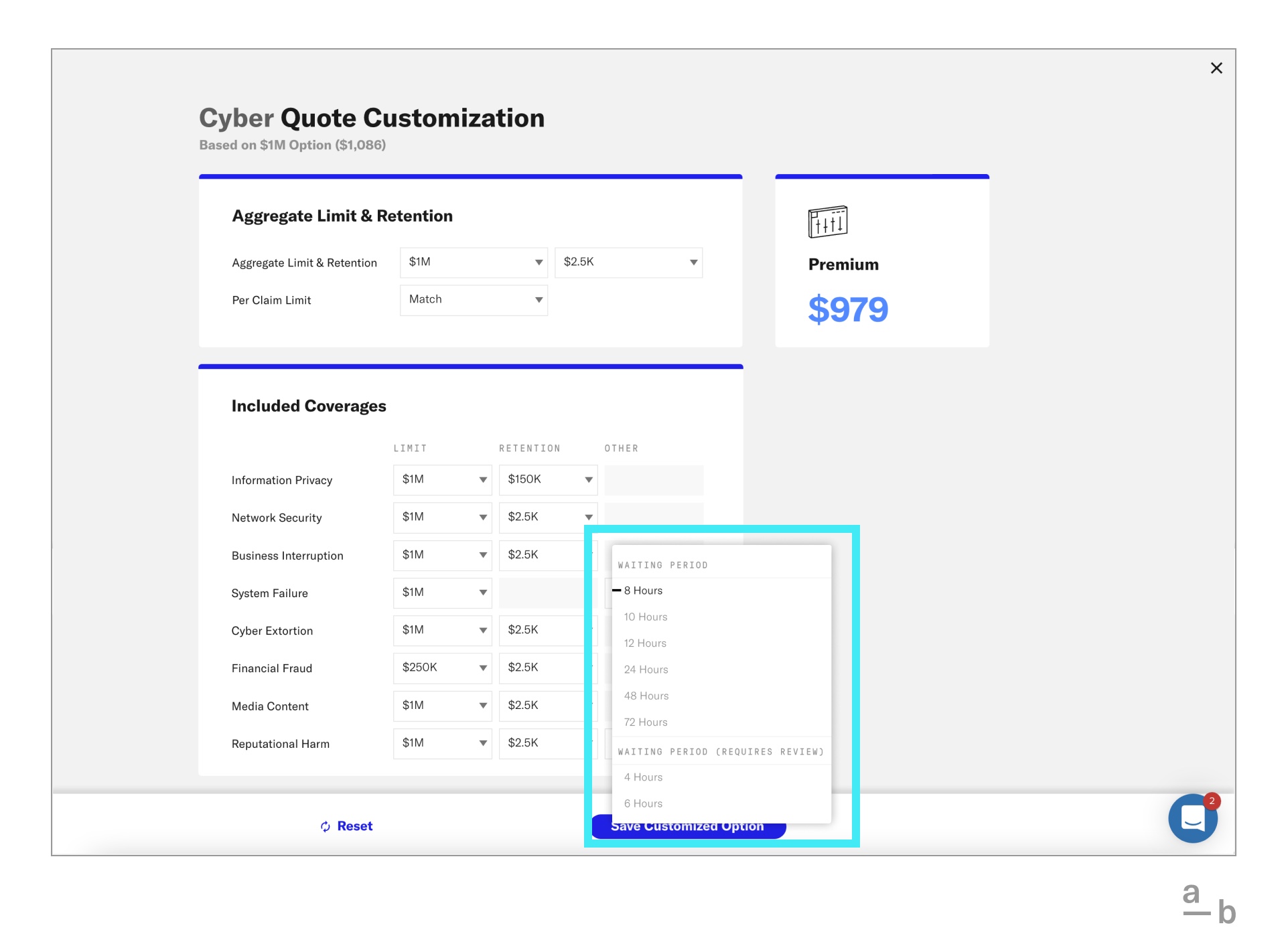Viewport: 1286px width, 952px height.
Task: Click the Per Claim Limit dropdown
Action: pos(475,299)
